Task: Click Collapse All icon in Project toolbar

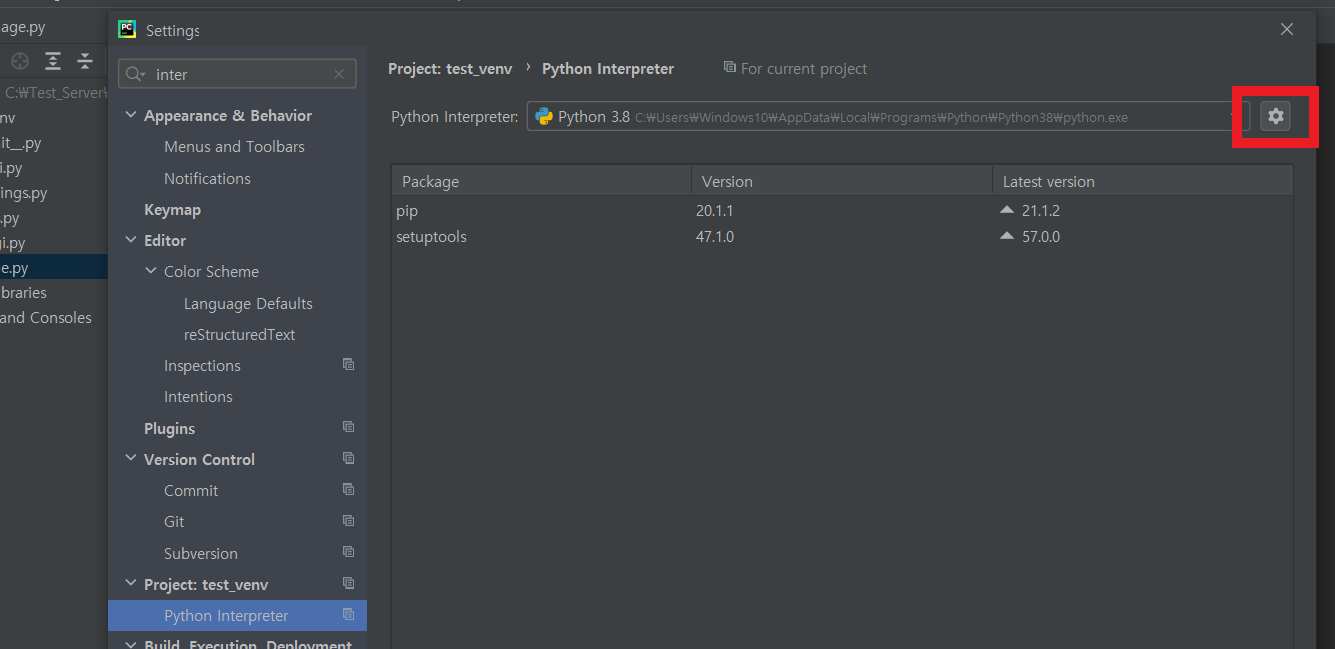Action: point(85,61)
